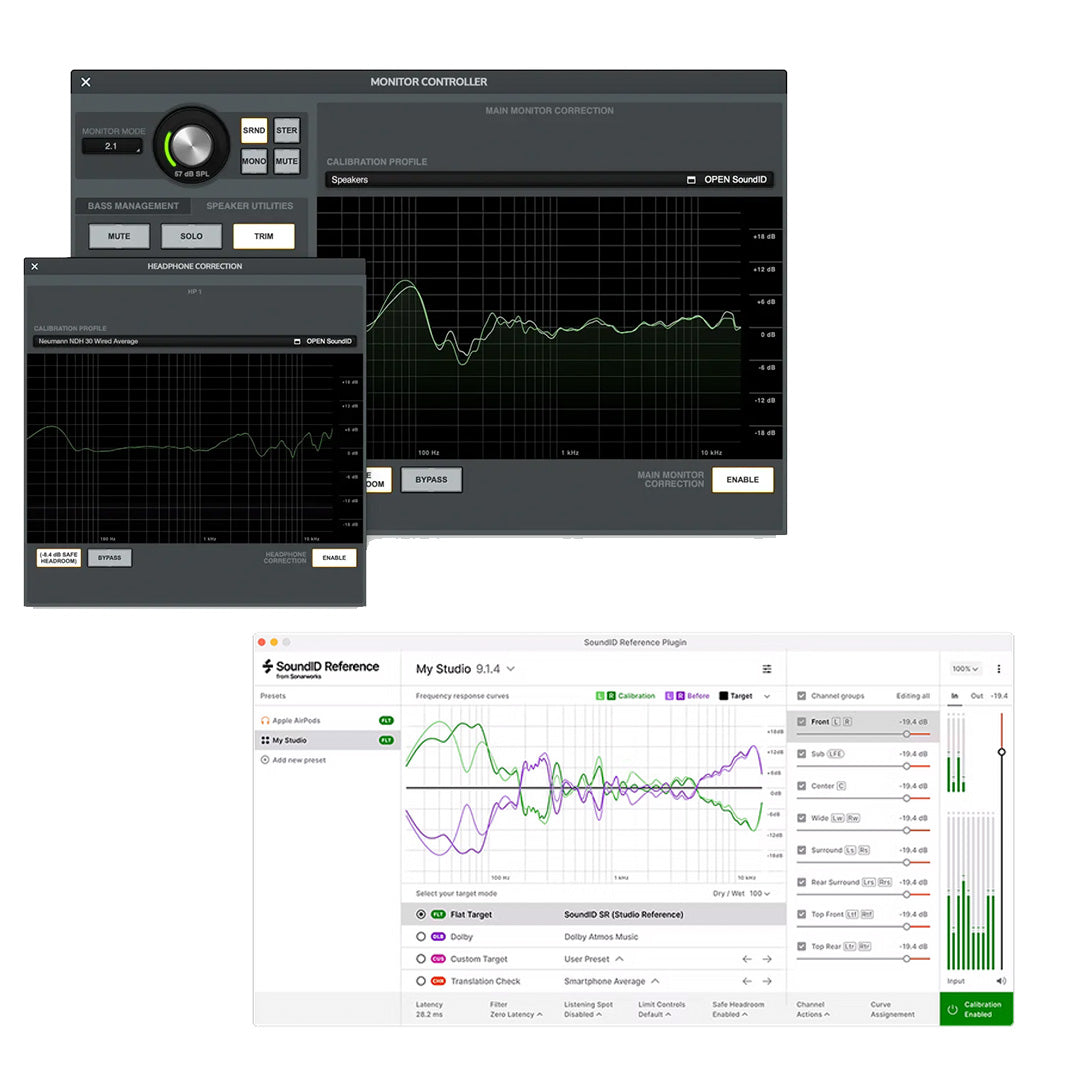Click the green Calibration Enabled power icon
Viewport: 1080px width, 1080px height.
(954, 1007)
